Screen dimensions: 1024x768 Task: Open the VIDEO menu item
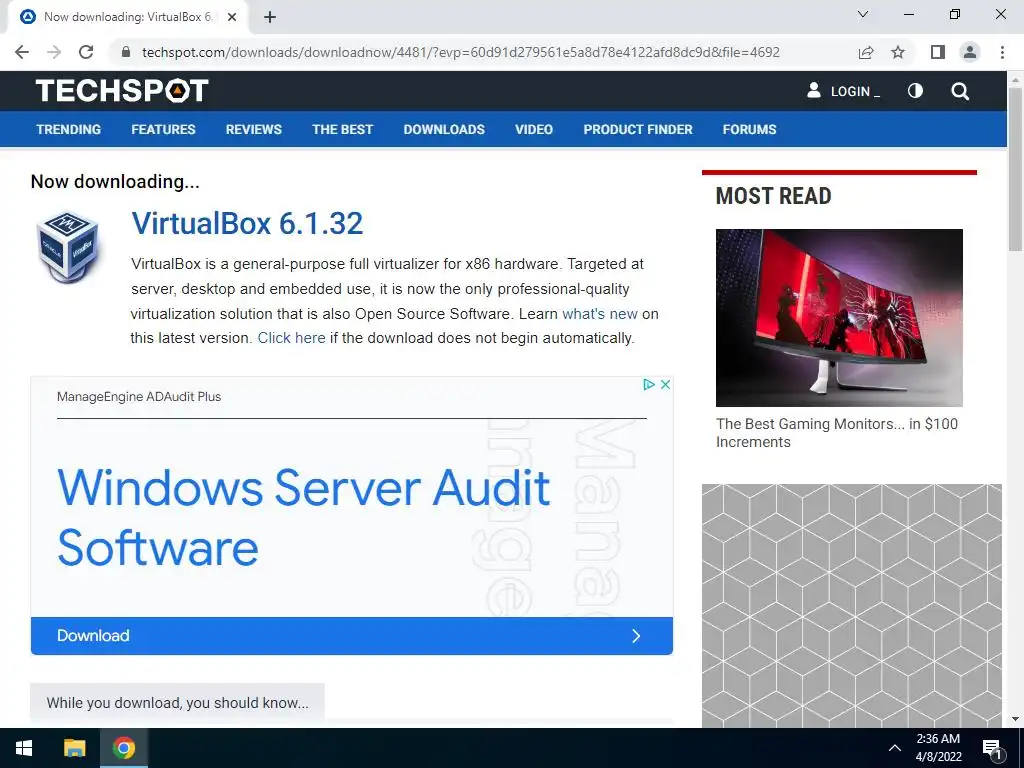click(x=534, y=129)
